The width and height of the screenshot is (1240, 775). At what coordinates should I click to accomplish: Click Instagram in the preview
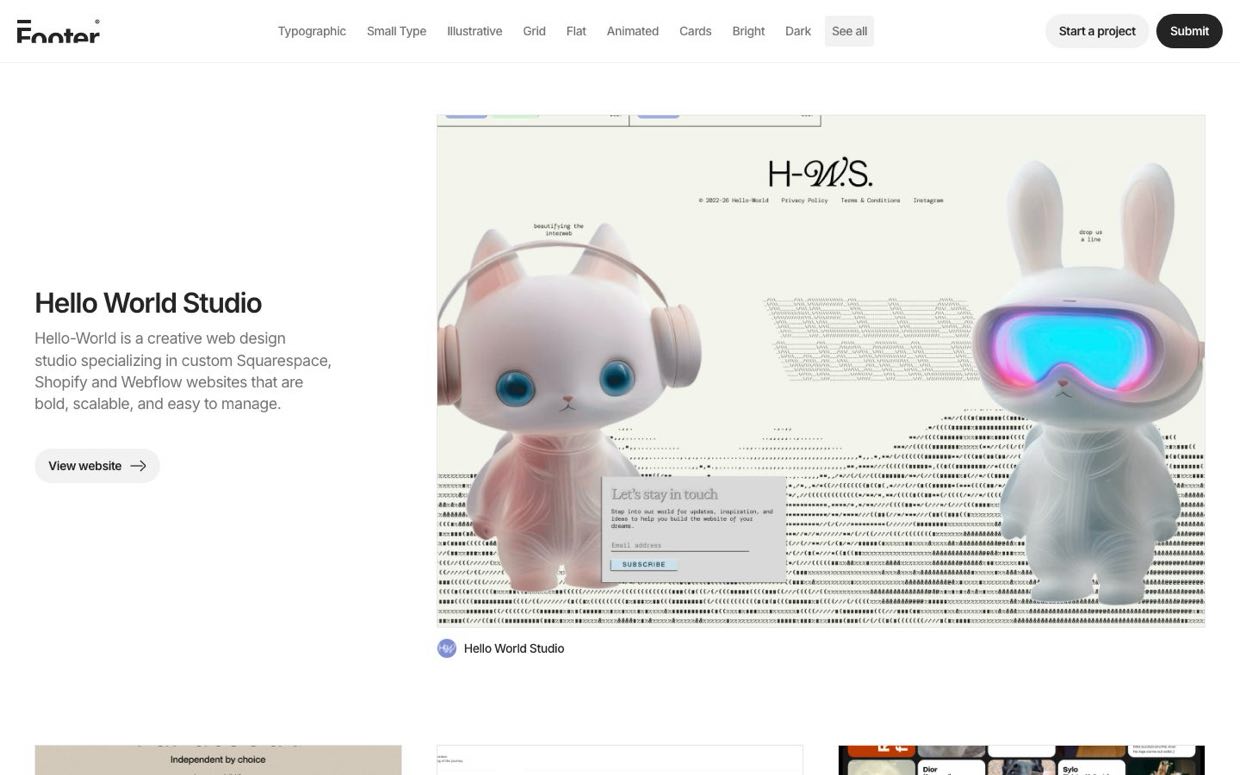[928, 200]
